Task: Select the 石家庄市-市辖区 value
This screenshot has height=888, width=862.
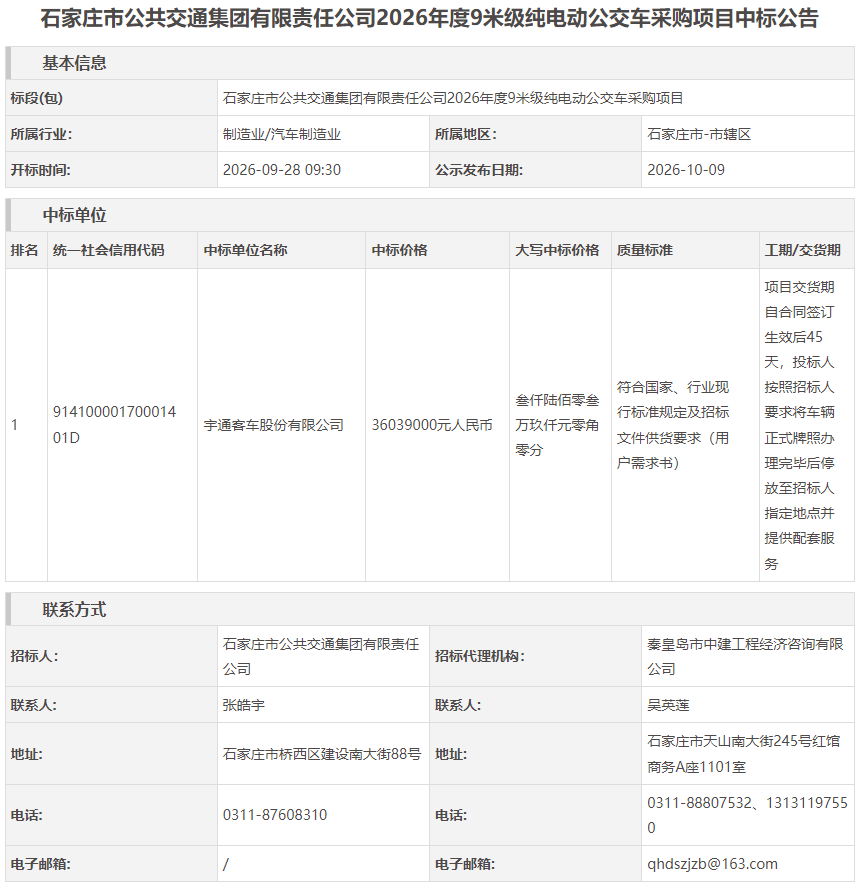Action: (x=699, y=134)
